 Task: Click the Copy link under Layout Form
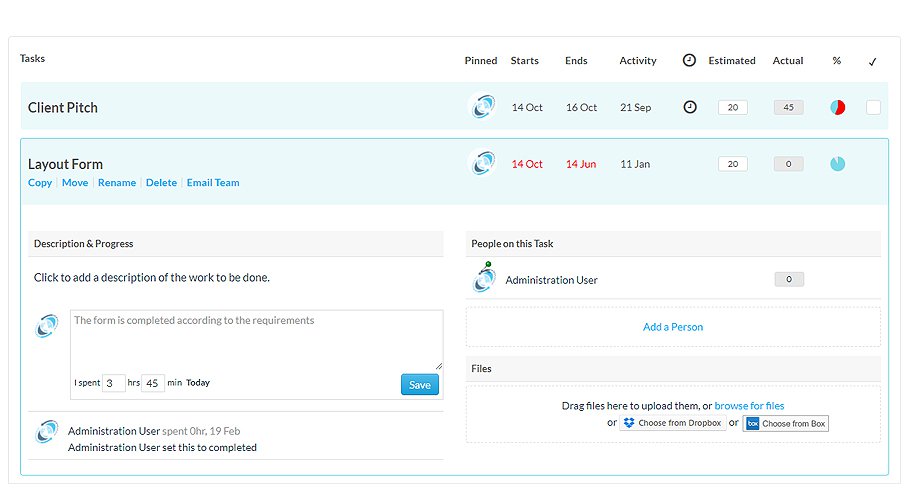click(x=40, y=183)
